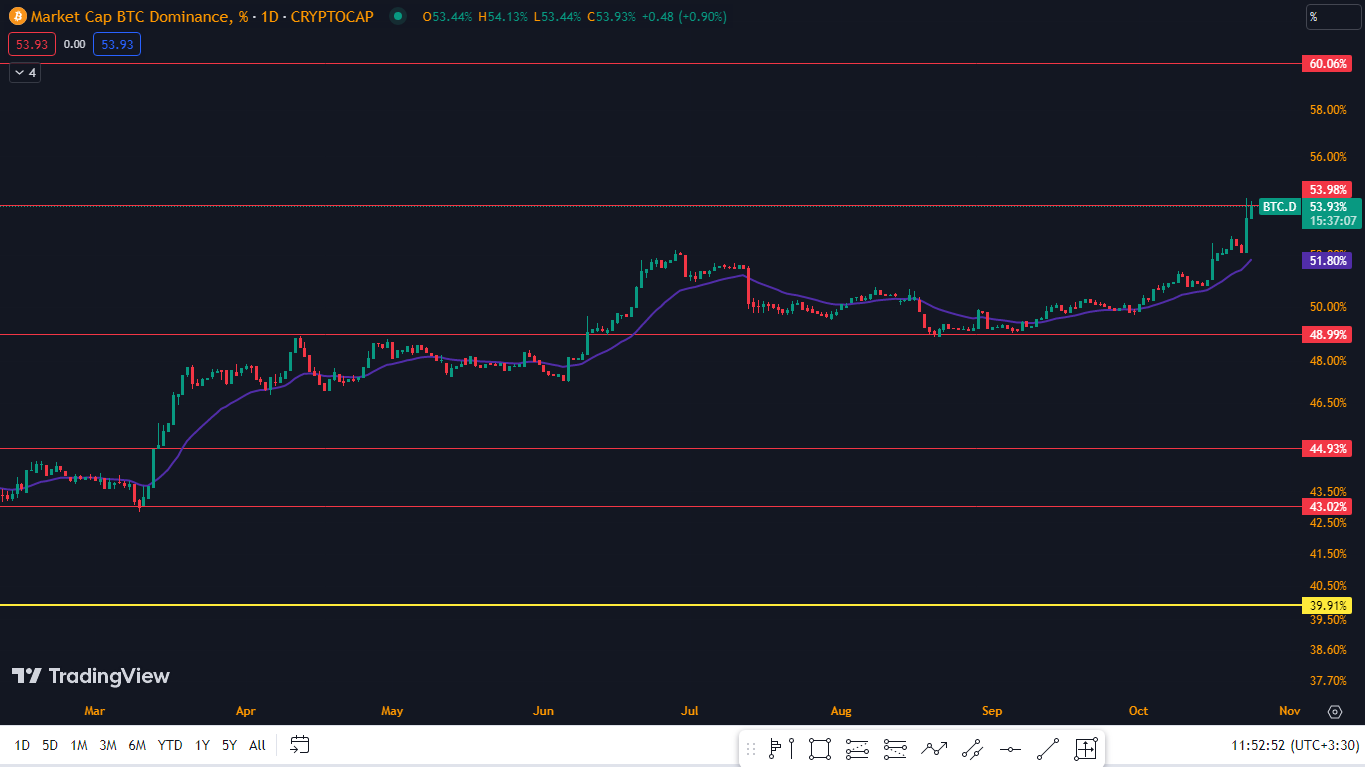Click the Market Cap BTC Dominance symbol title
This screenshot has height=767, width=1365.
pos(202,17)
